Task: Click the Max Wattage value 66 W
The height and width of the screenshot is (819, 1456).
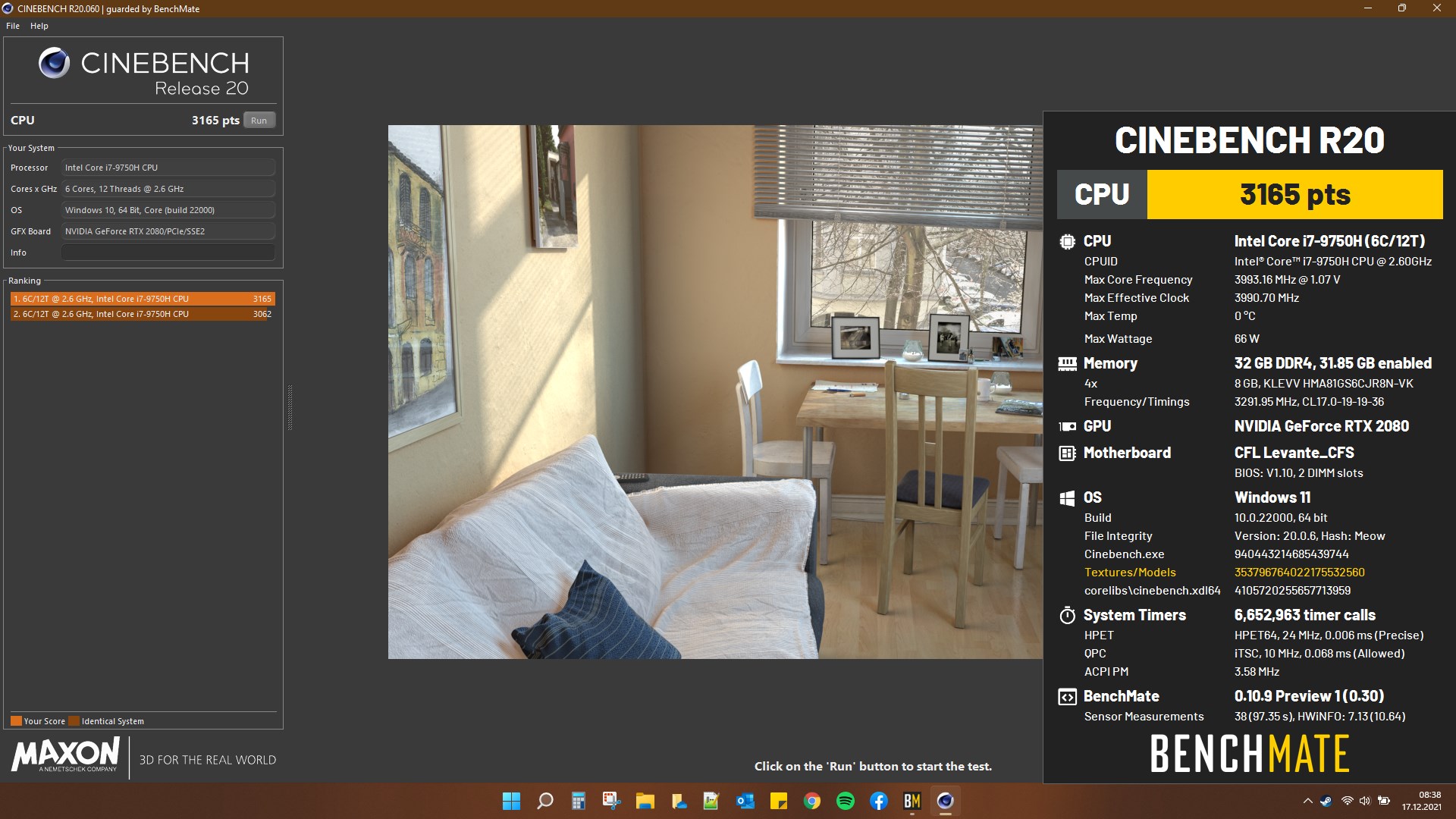Action: click(1247, 339)
